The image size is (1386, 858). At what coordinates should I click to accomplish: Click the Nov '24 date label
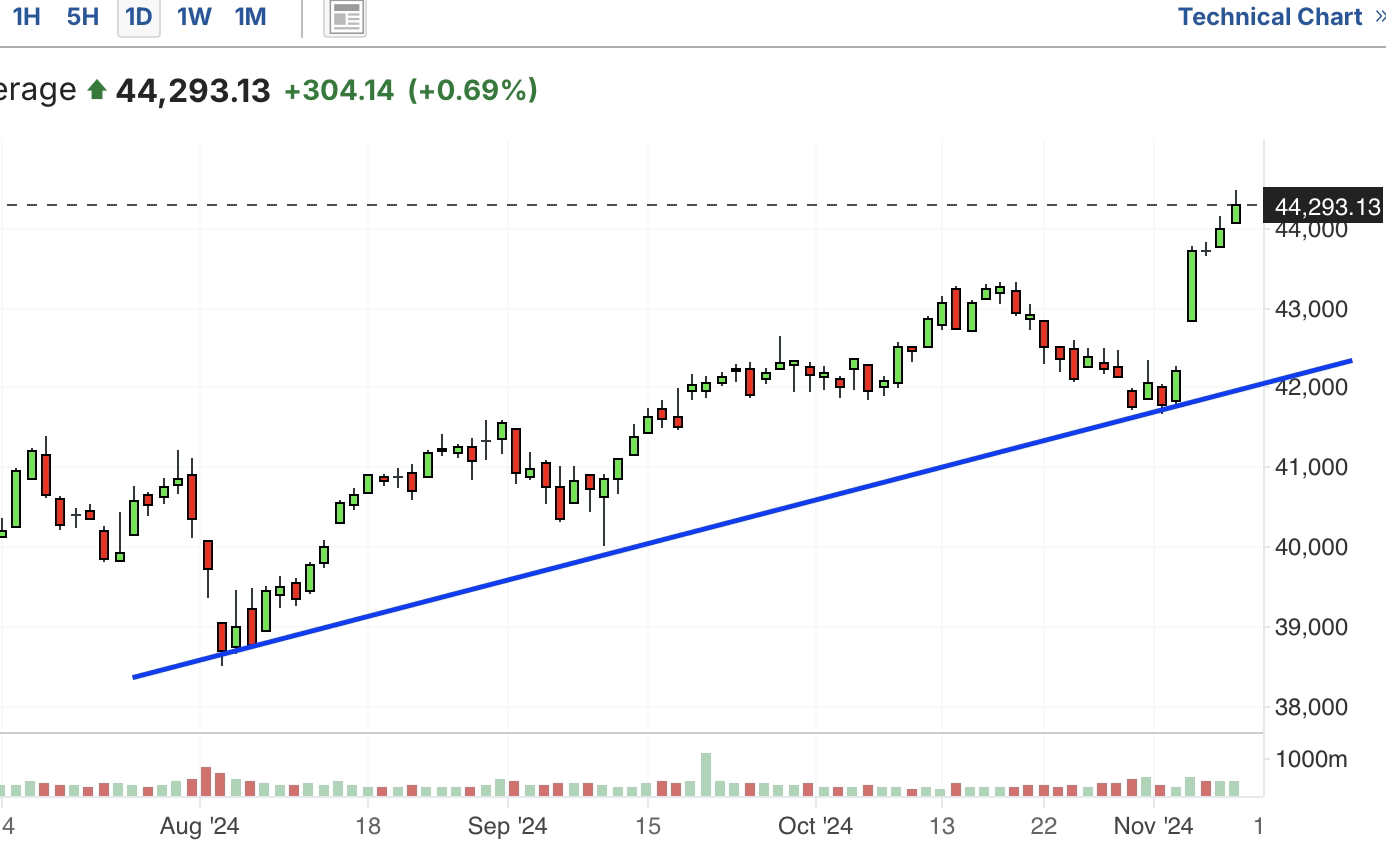[x=1153, y=827]
